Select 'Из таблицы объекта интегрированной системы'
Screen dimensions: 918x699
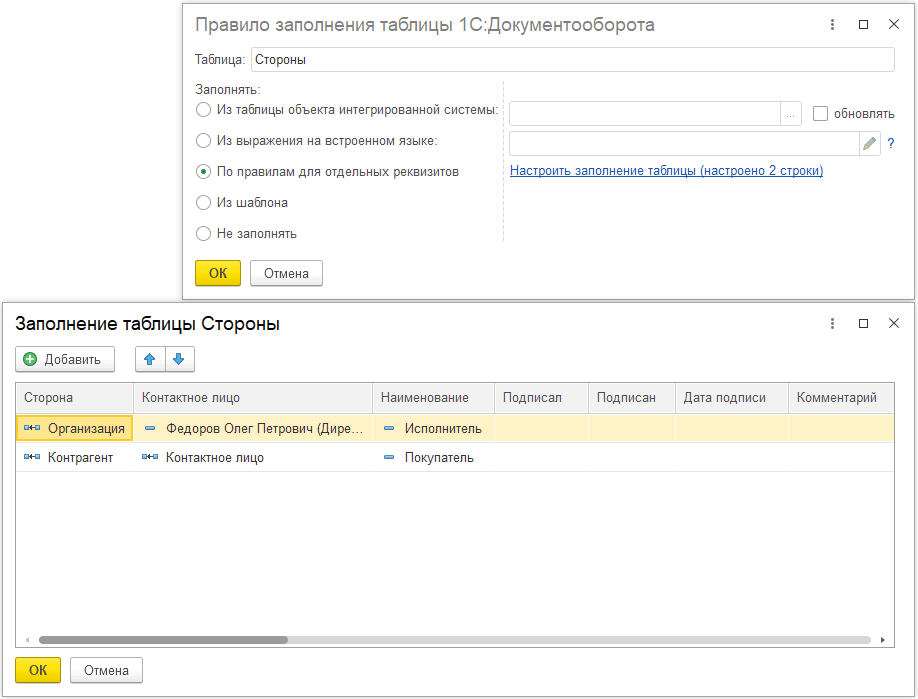tap(204, 110)
